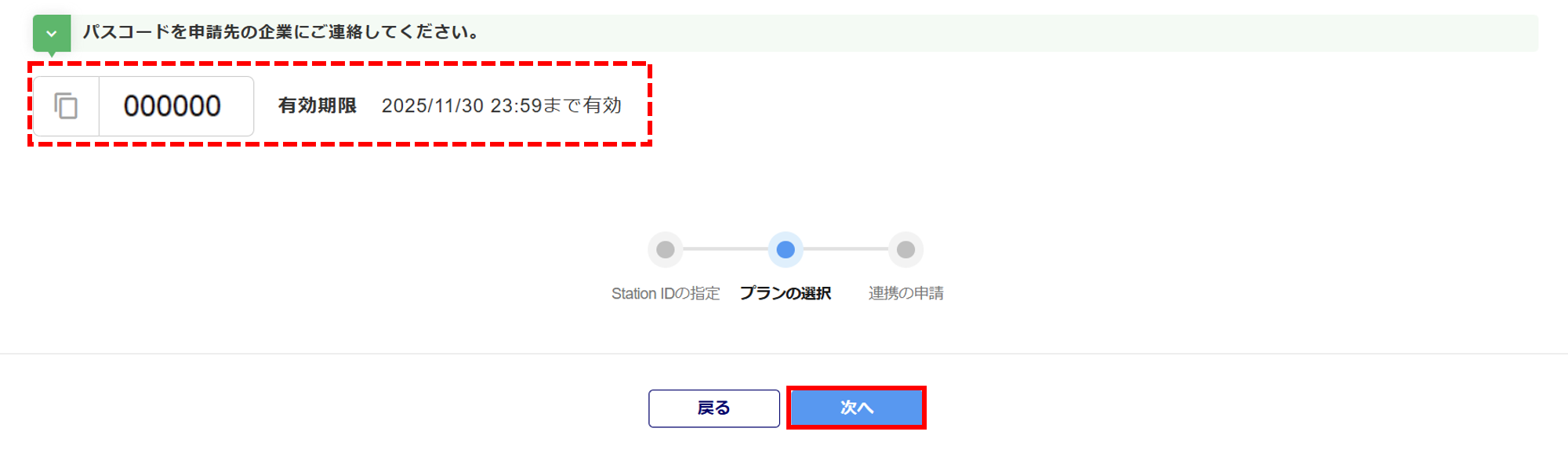This screenshot has height=457, width=1568.
Task: Click the プランの選択 step label
Action: (x=786, y=293)
